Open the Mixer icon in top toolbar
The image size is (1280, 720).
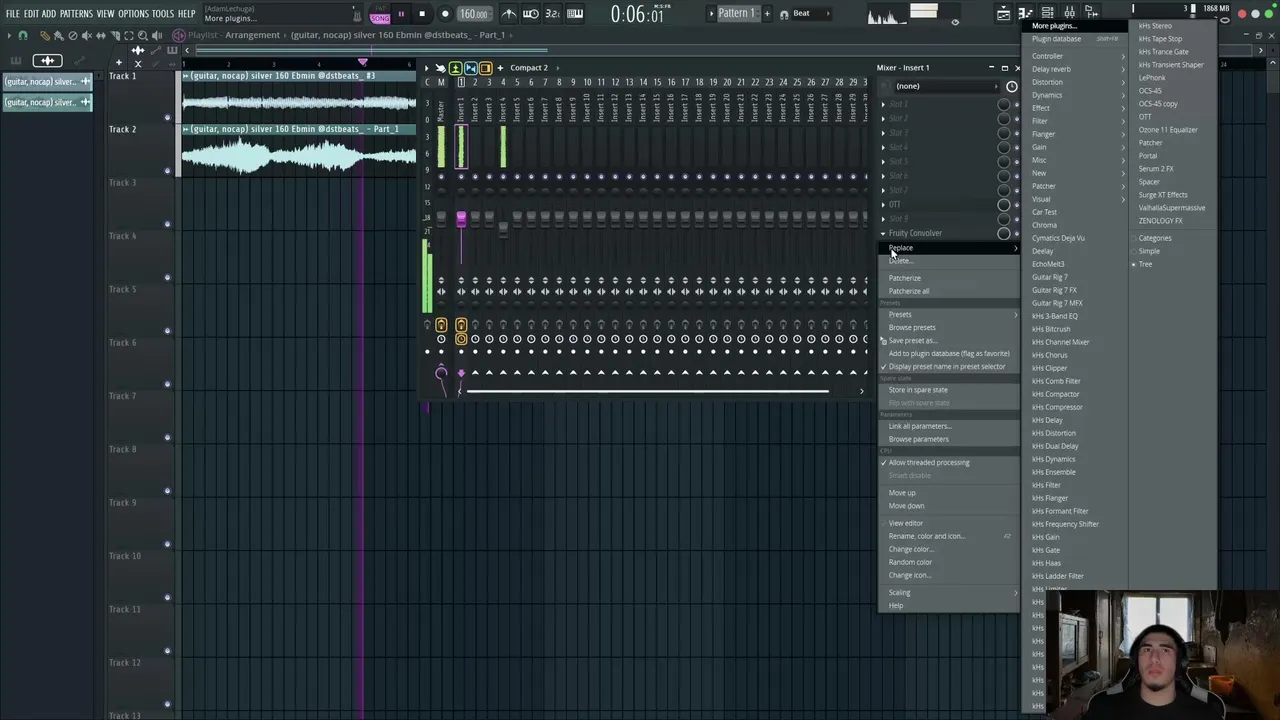pyautogui.click(x=1069, y=13)
